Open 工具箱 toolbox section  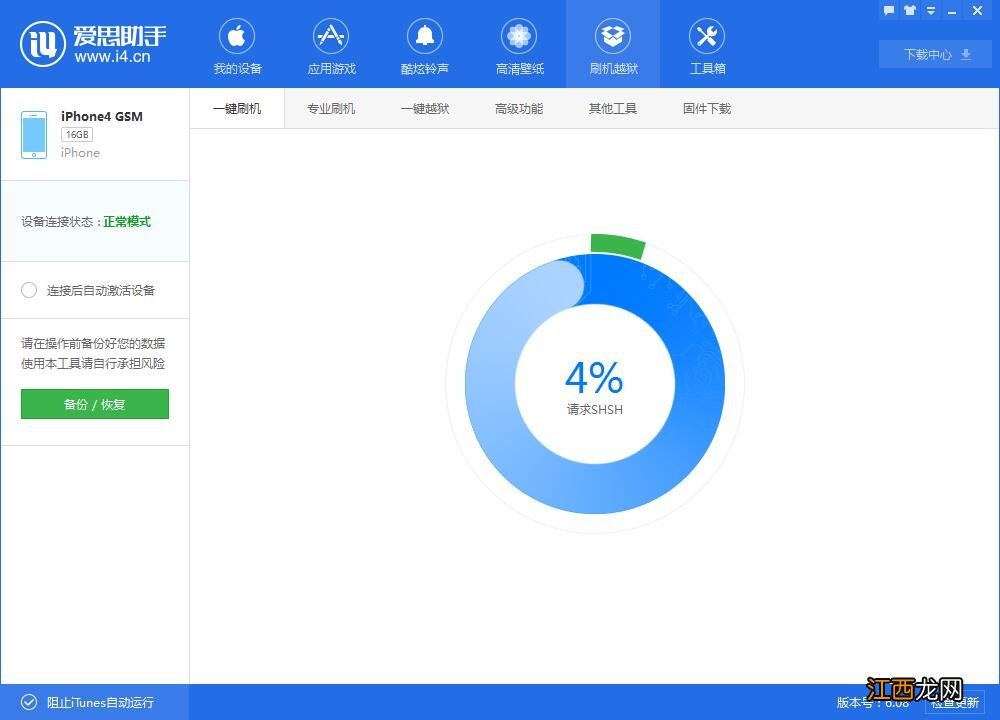click(x=707, y=47)
